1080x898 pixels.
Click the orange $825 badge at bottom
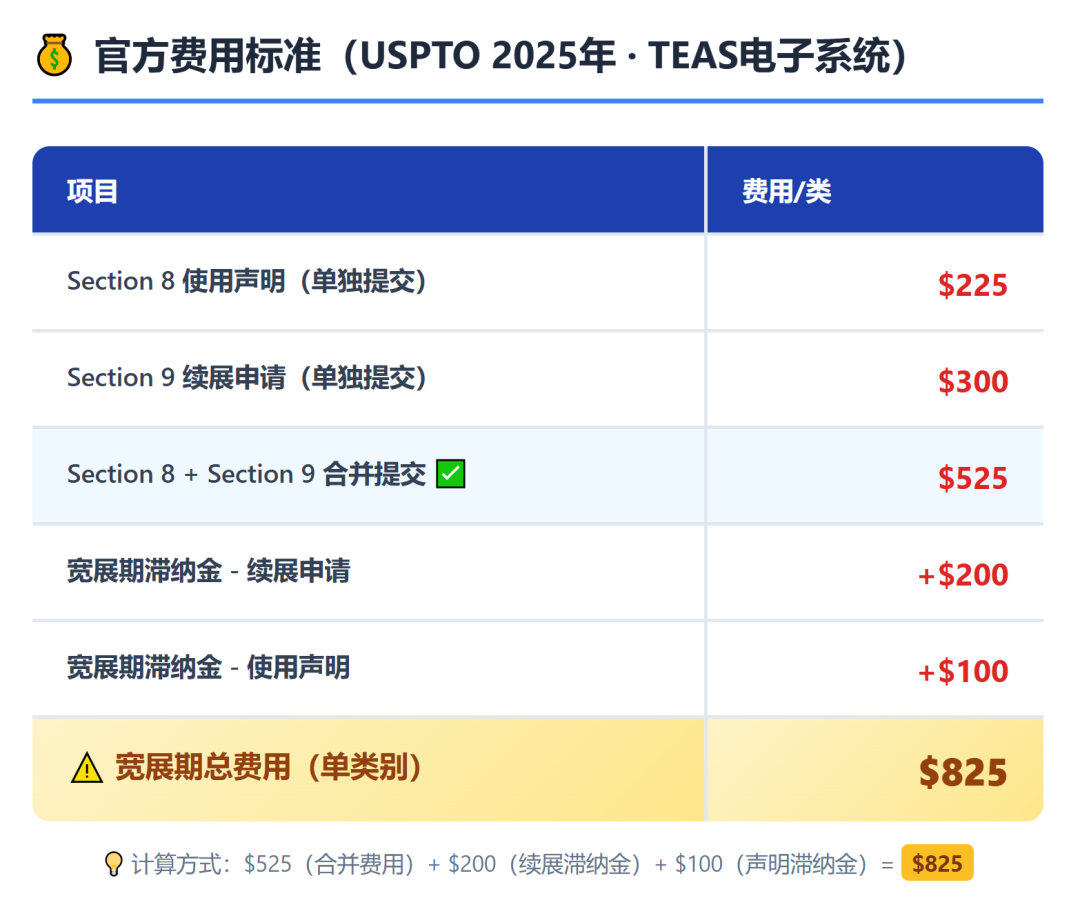point(937,863)
